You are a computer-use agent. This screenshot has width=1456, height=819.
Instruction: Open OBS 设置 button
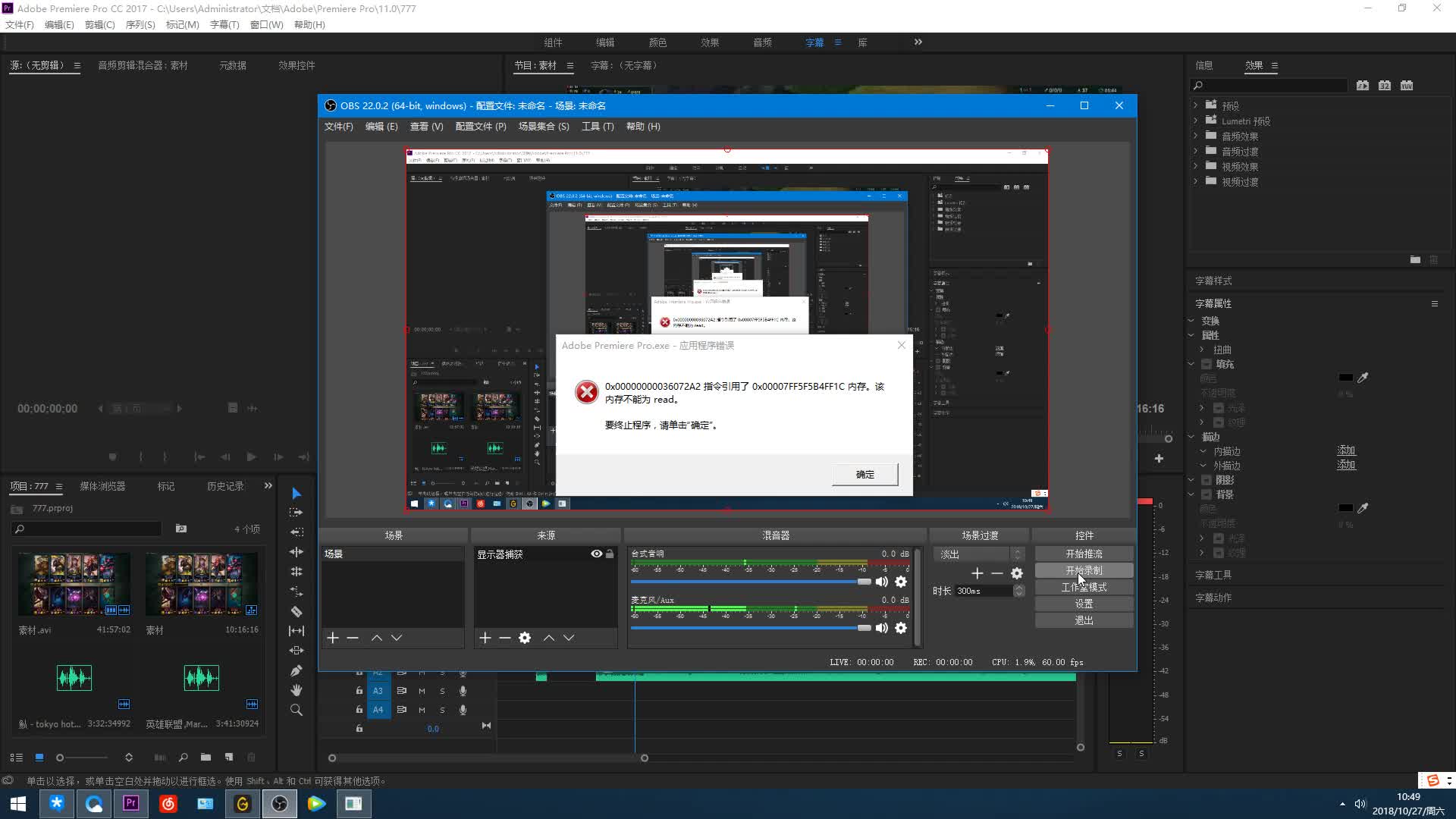pyautogui.click(x=1084, y=604)
